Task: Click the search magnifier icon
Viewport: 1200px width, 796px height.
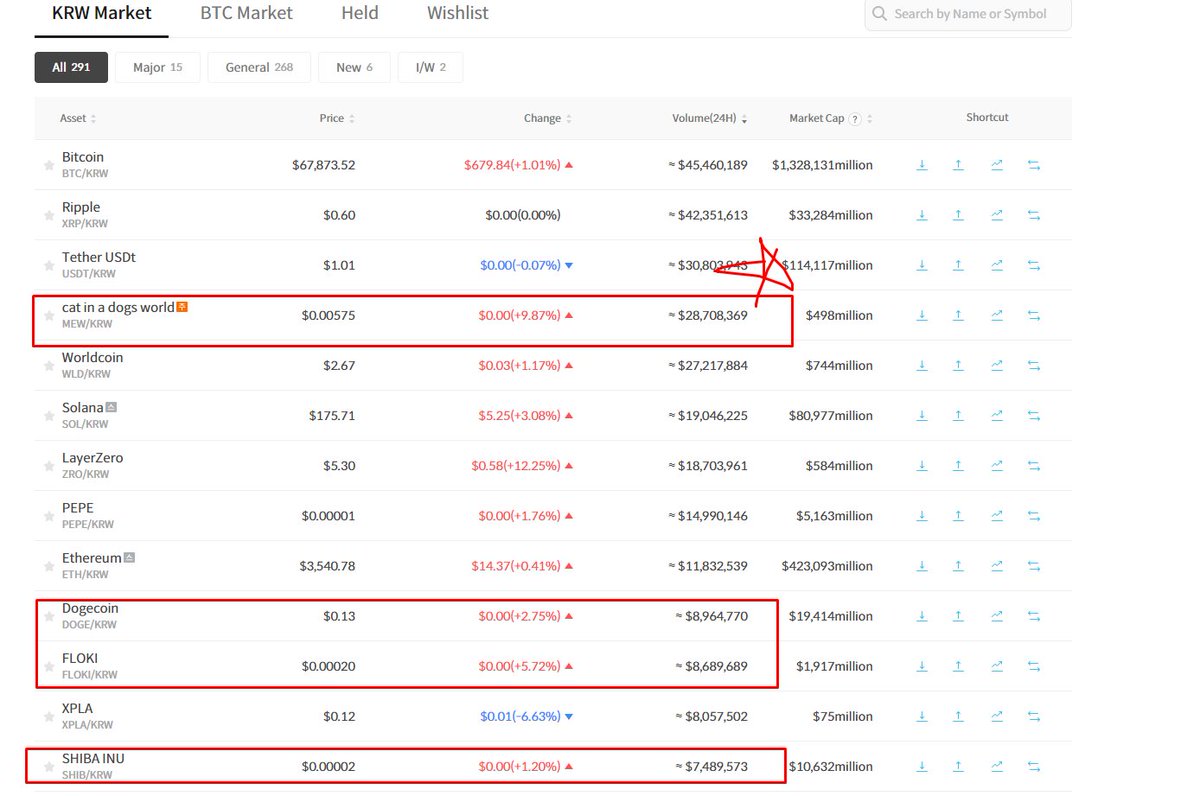Action: pos(879,14)
